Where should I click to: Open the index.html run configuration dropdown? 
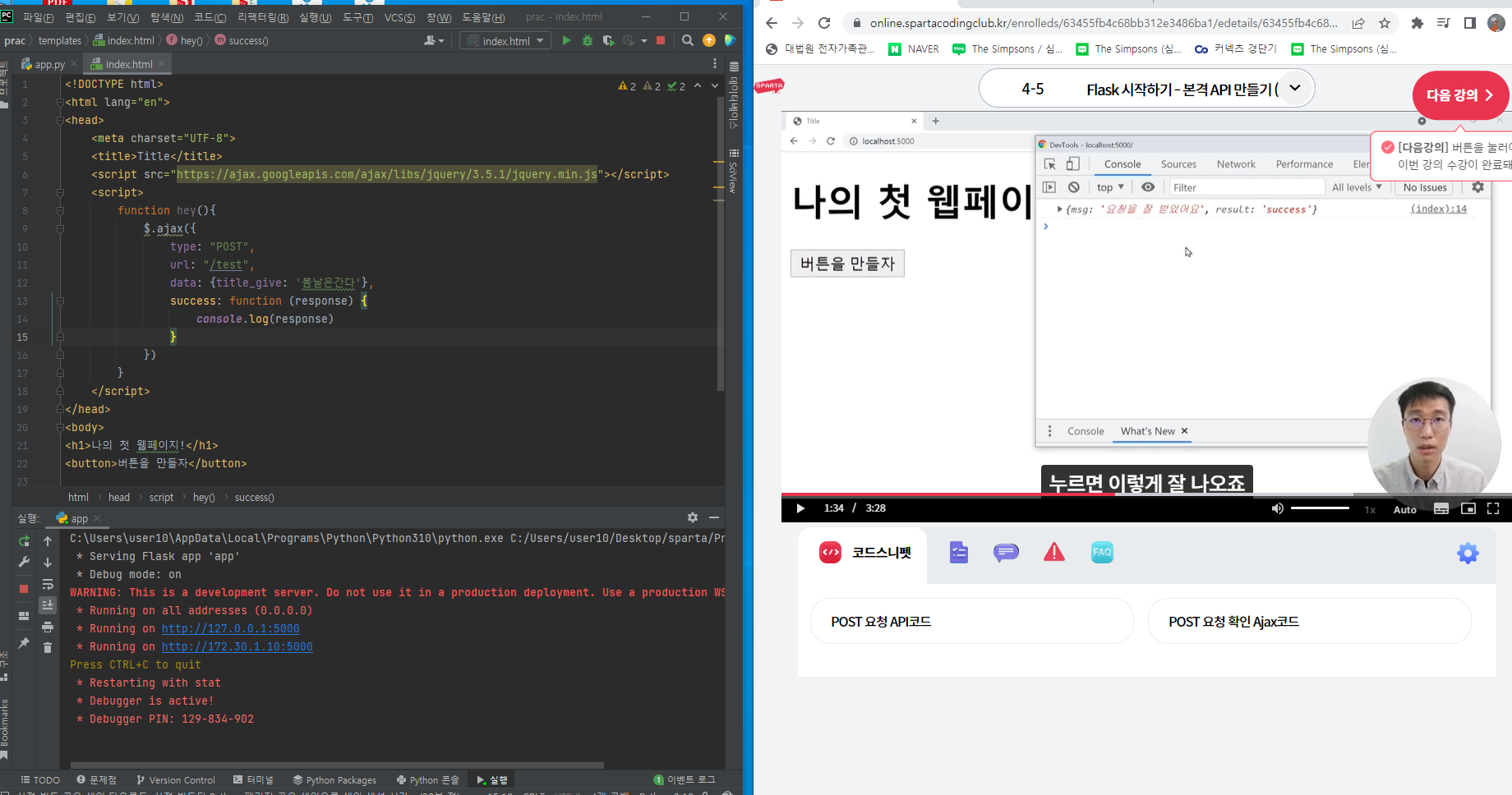505,40
